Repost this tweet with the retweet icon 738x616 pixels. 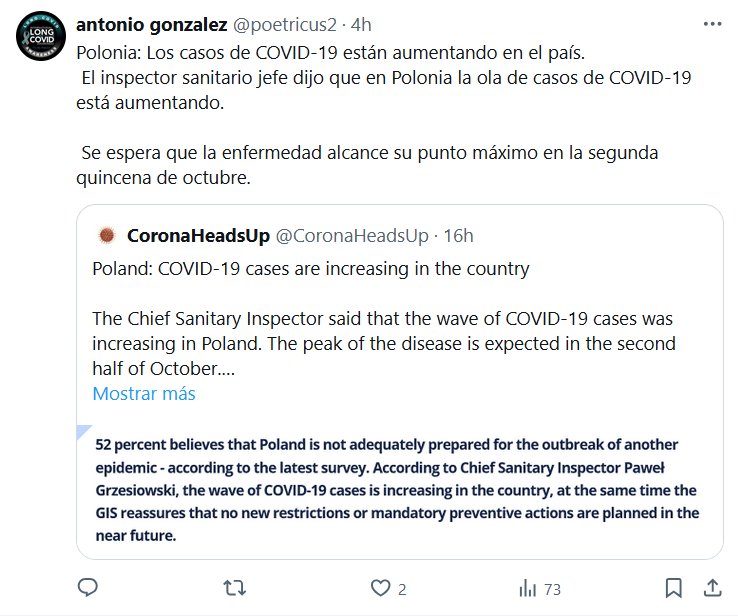point(233,588)
